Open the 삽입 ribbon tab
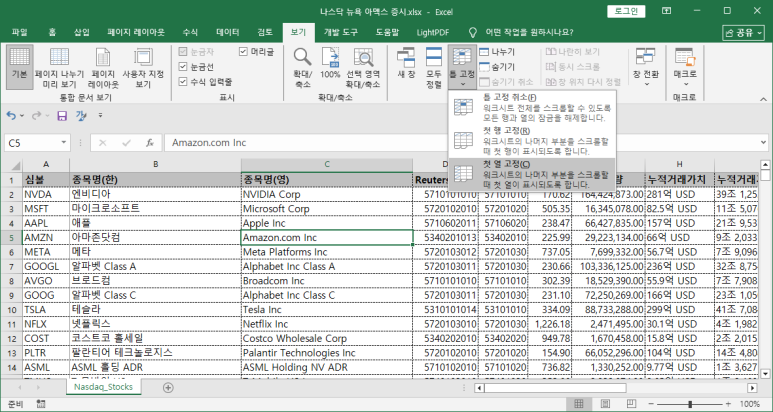 (82, 33)
